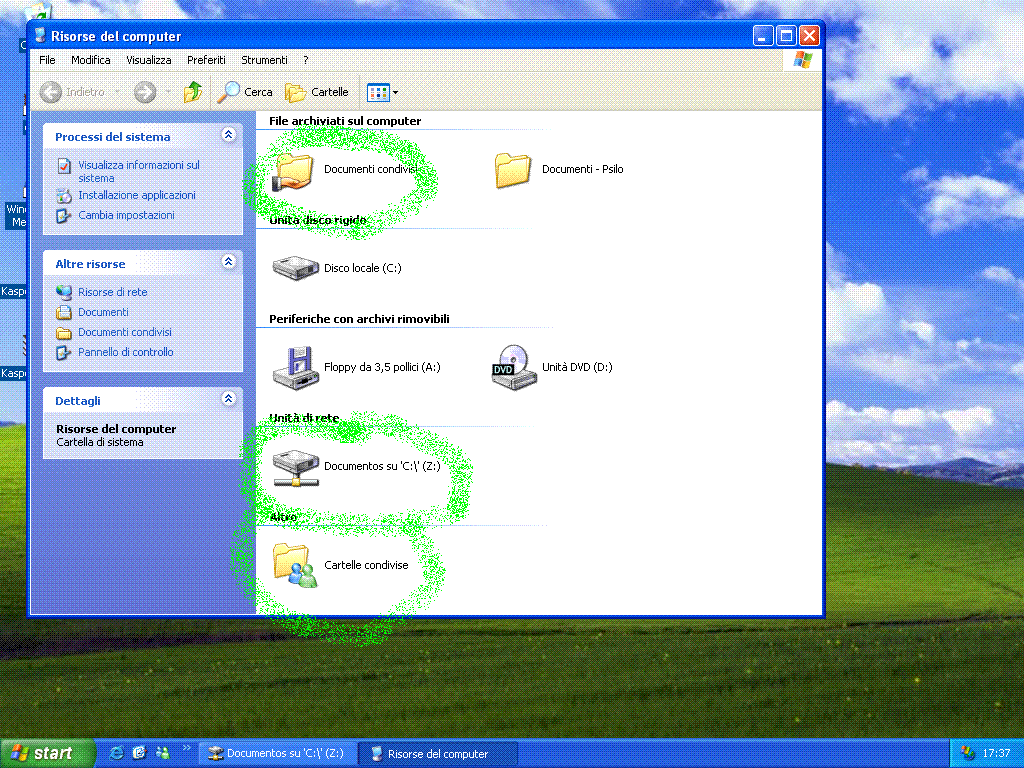Open the Cartelle condivise icon
This screenshot has width=1024, height=768.
pyautogui.click(x=293, y=565)
